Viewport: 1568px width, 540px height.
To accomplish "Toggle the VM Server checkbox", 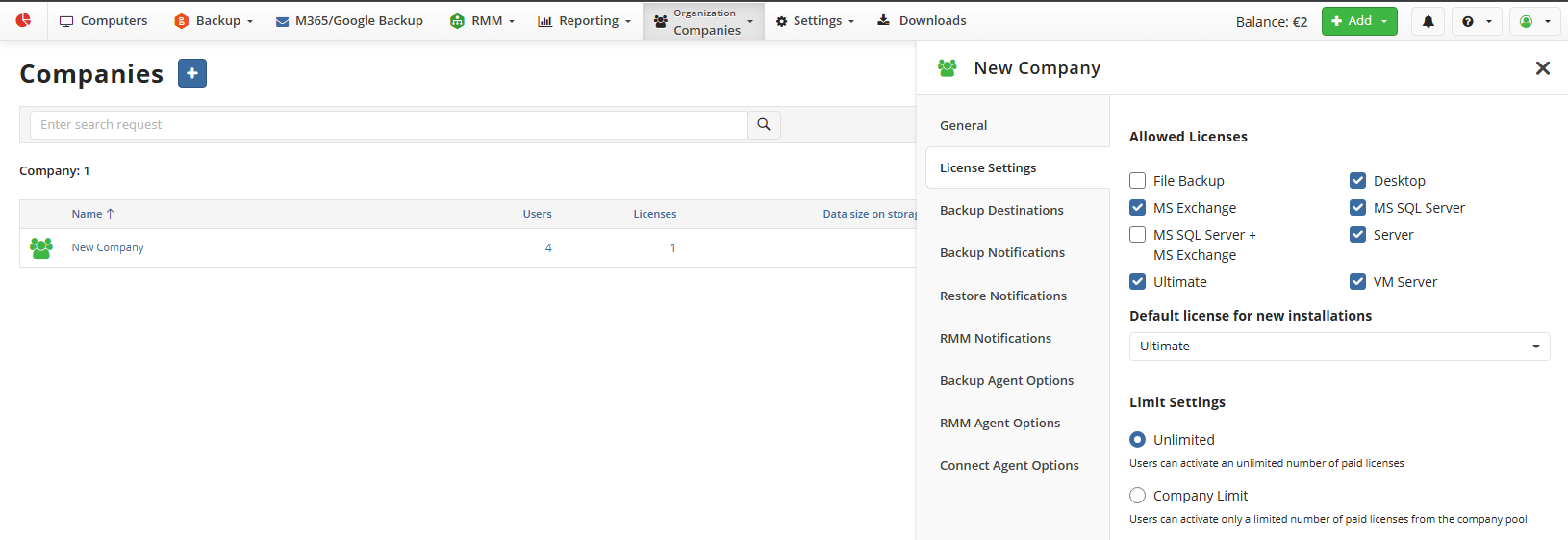I will [1357, 282].
